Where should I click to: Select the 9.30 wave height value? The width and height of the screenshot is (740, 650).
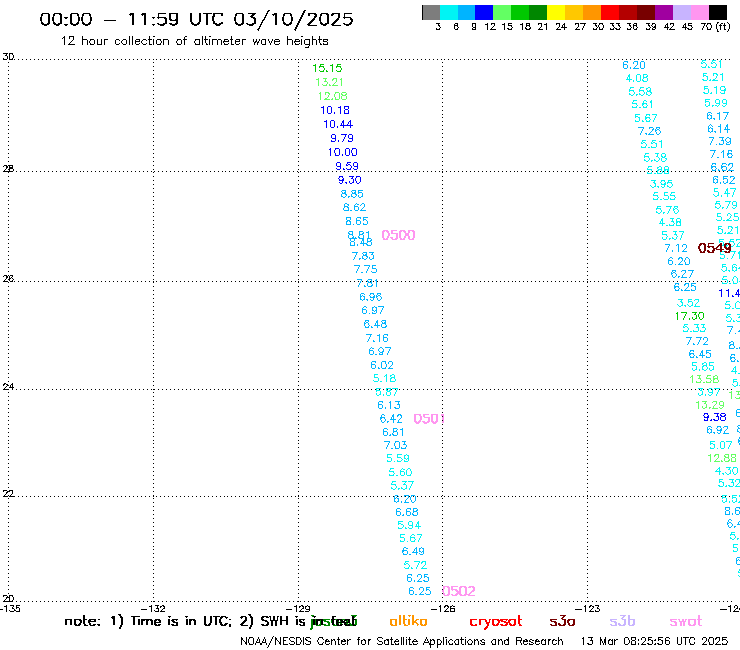[x=350, y=180]
